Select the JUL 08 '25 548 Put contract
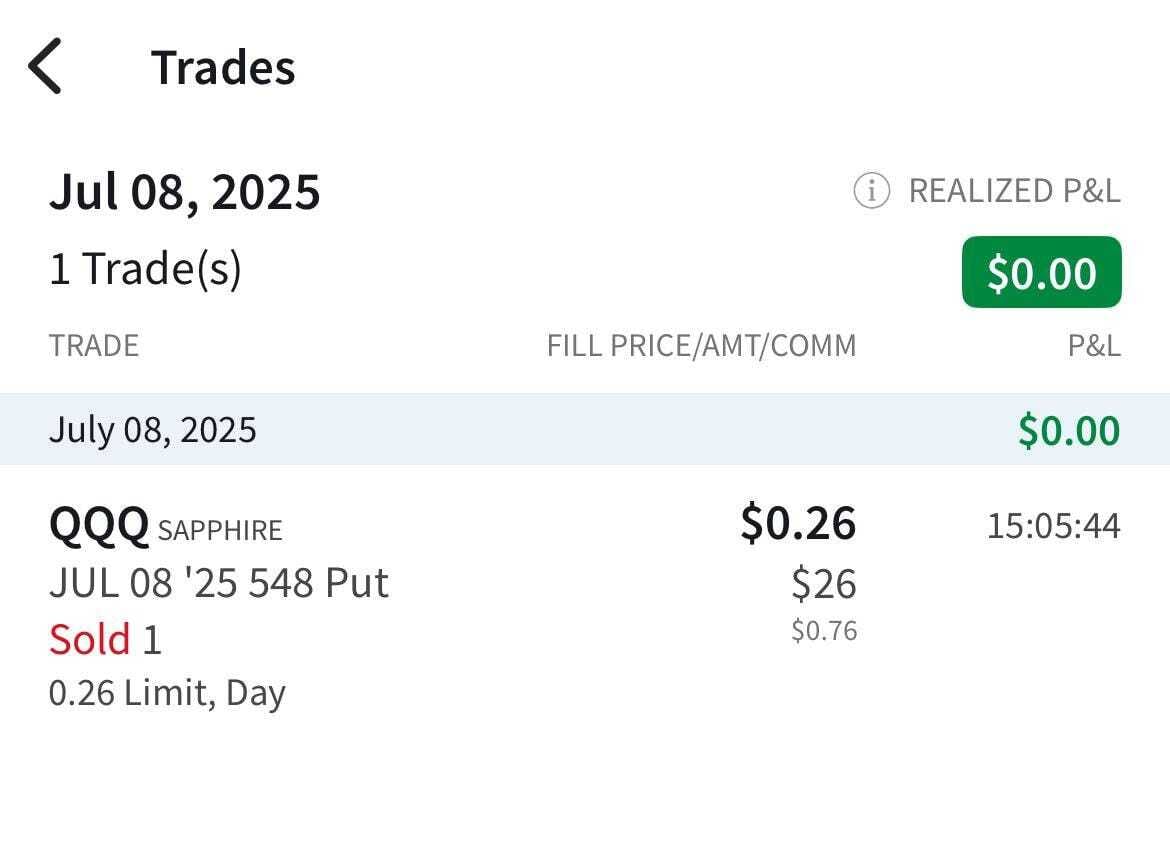Image resolution: width=1170 pixels, height=842 pixels. [x=219, y=583]
